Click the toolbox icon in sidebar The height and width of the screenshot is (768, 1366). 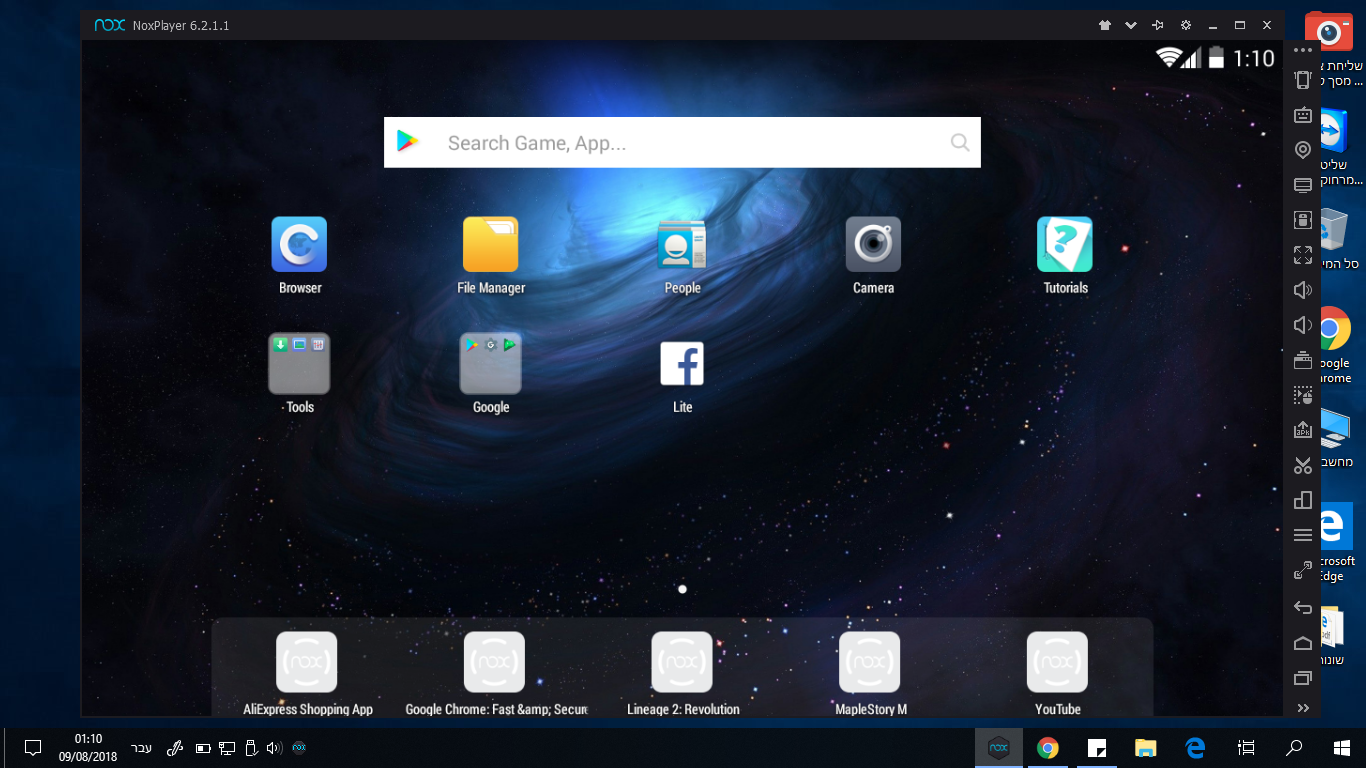coord(1302,360)
